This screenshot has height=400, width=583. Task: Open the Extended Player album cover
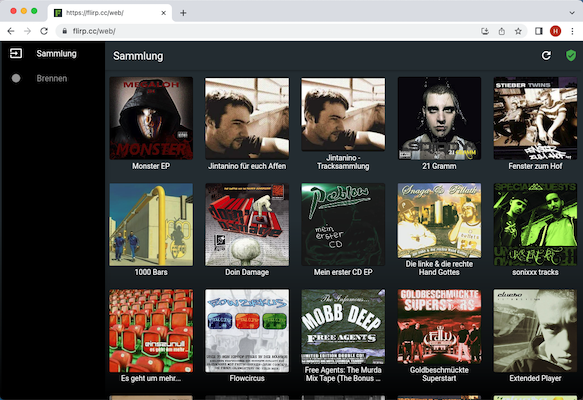point(535,331)
